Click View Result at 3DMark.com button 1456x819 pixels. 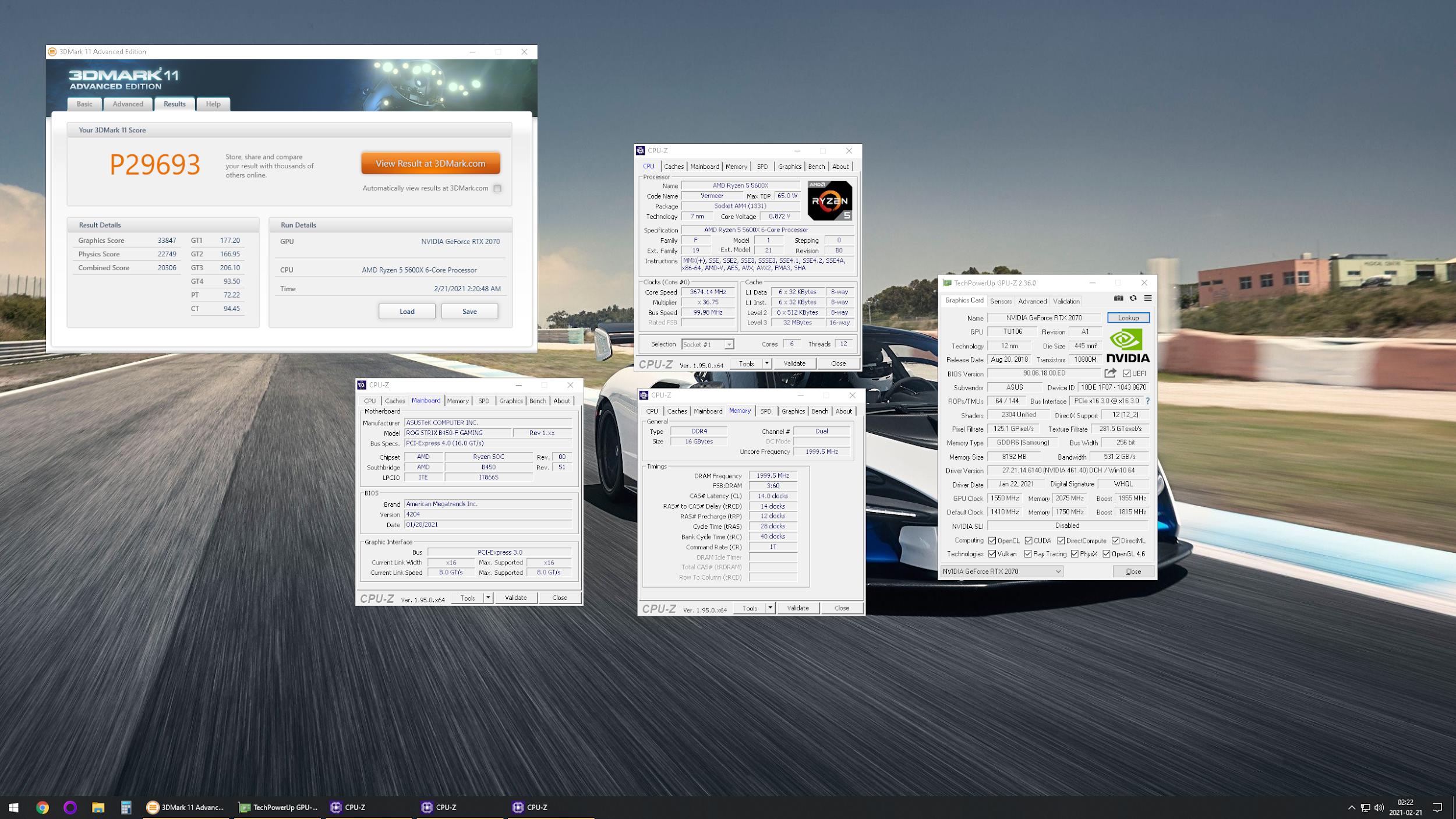430,164
